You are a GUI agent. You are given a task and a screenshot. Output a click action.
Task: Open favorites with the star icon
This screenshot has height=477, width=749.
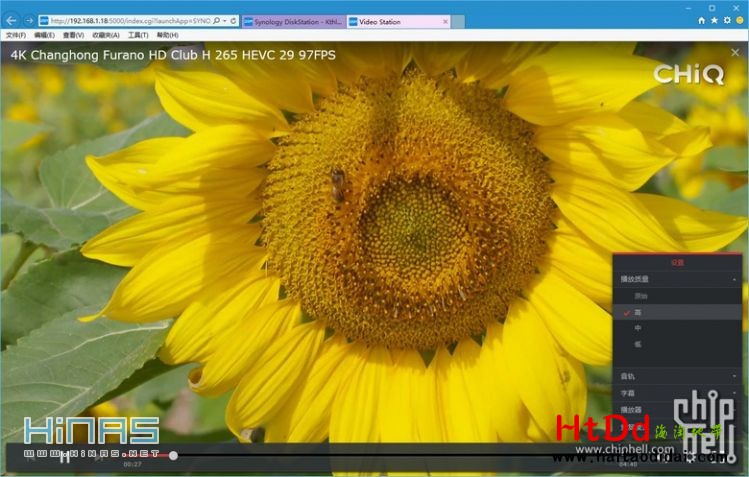tap(714, 21)
